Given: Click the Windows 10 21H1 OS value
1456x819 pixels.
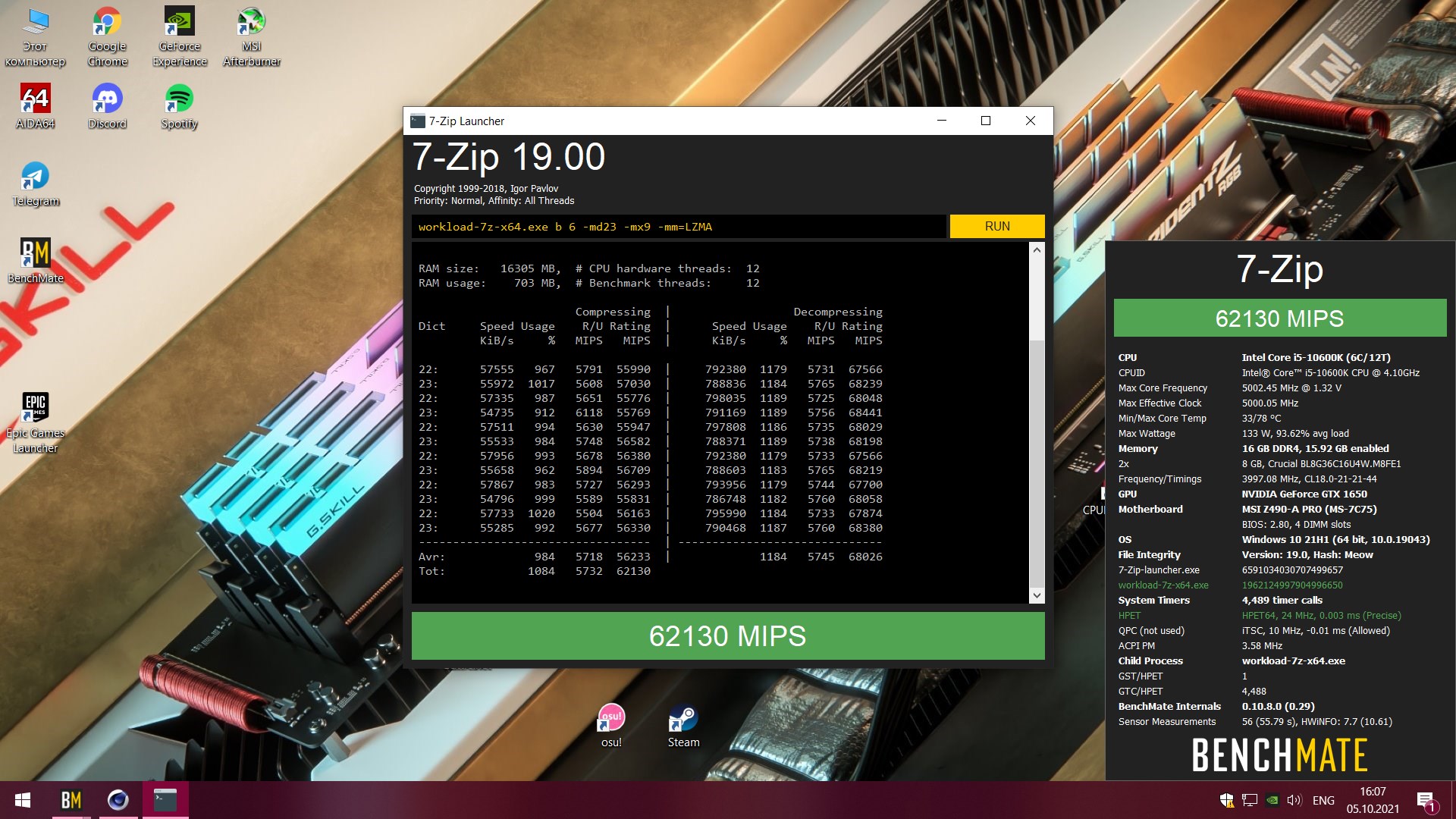Looking at the screenshot, I should tap(1335, 539).
